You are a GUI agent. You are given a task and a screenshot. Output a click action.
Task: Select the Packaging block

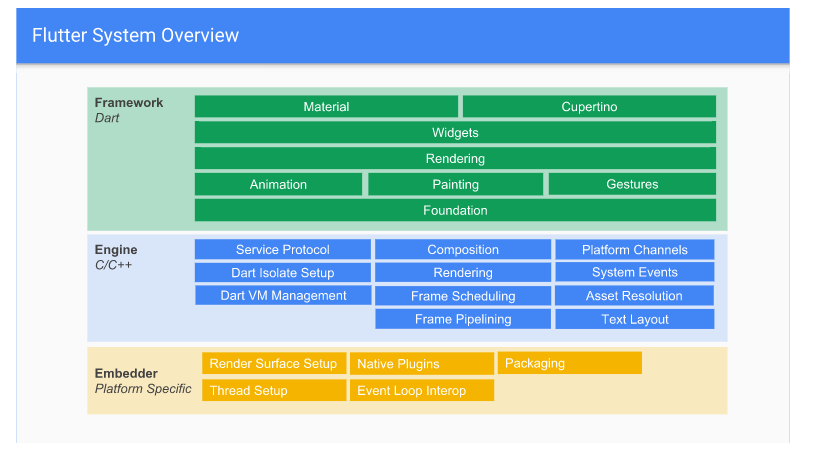(570, 363)
